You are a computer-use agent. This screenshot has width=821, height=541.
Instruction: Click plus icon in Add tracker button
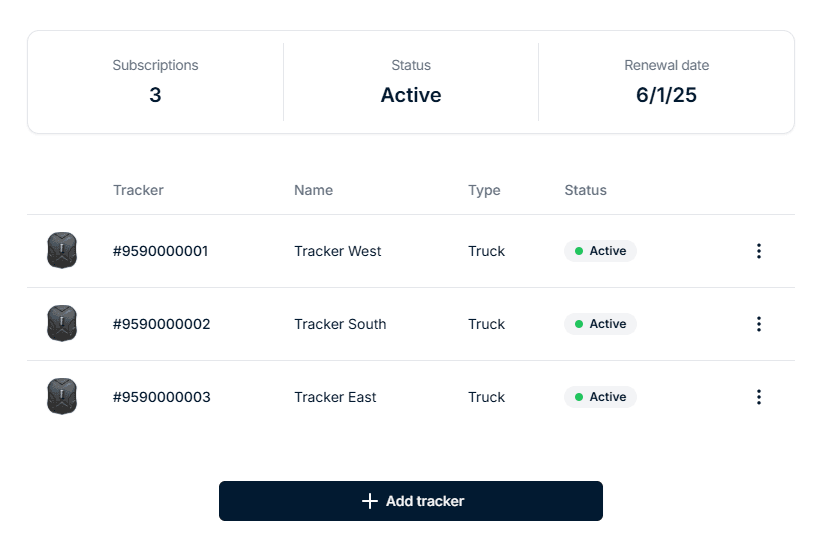click(x=370, y=501)
